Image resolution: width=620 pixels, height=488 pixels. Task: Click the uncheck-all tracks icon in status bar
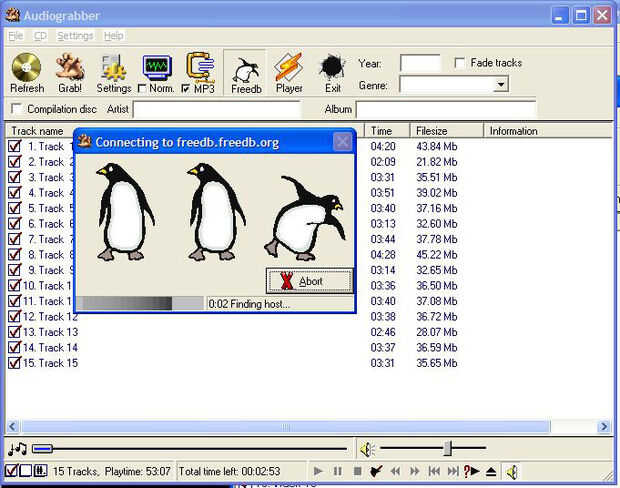(26, 471)
